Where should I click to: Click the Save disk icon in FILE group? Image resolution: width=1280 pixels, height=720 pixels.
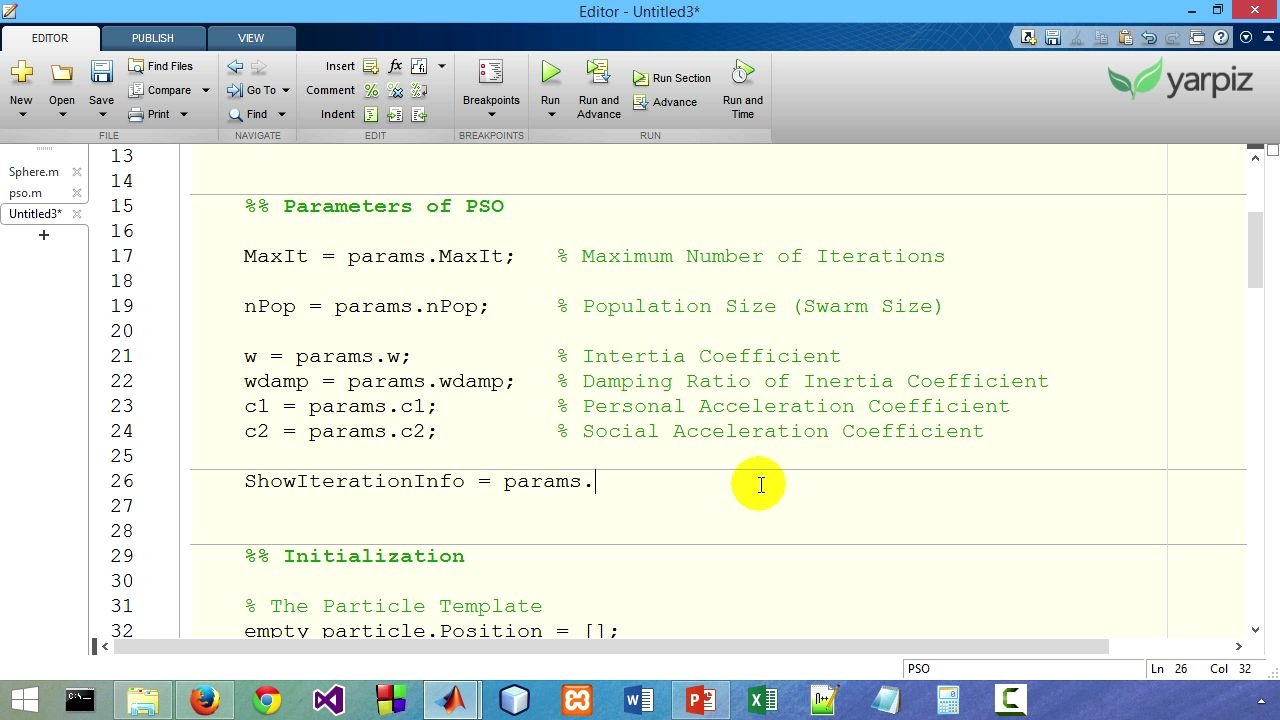click(101, 73)
